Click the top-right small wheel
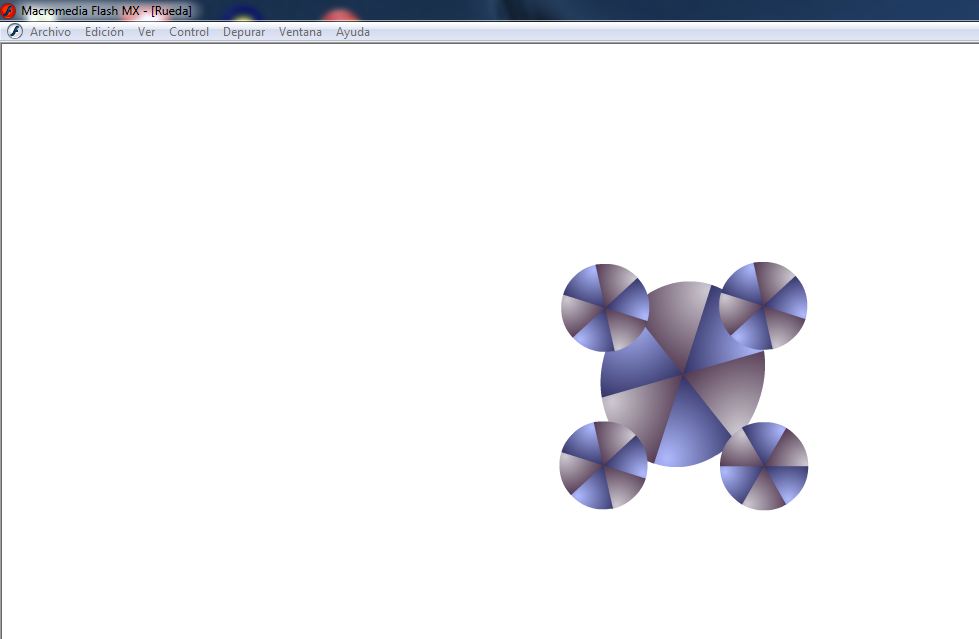Screen dimensions: 979x639 [x=763, y=305]
